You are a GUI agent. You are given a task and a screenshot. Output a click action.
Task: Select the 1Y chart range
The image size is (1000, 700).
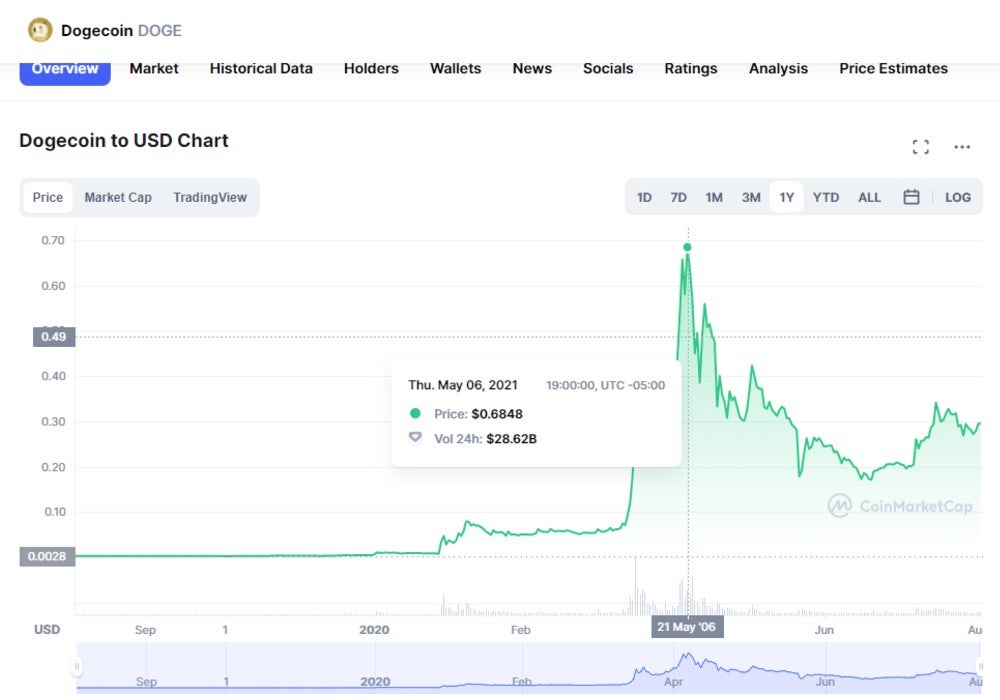[786, 198]
